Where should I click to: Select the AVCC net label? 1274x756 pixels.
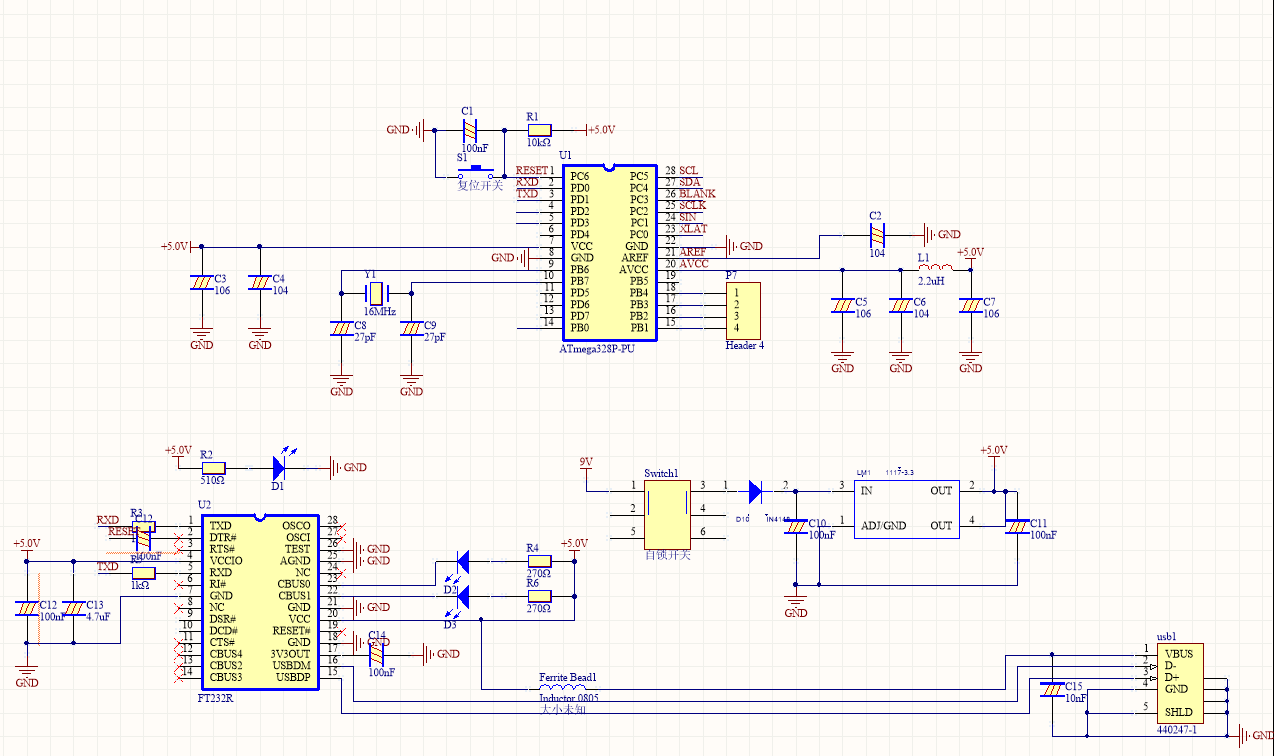click(695, 264)
